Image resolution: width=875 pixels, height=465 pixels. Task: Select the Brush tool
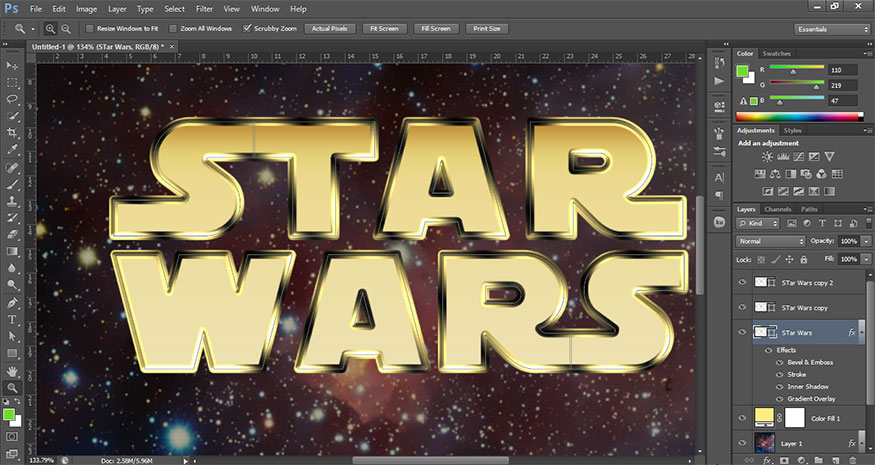[12, 184]
